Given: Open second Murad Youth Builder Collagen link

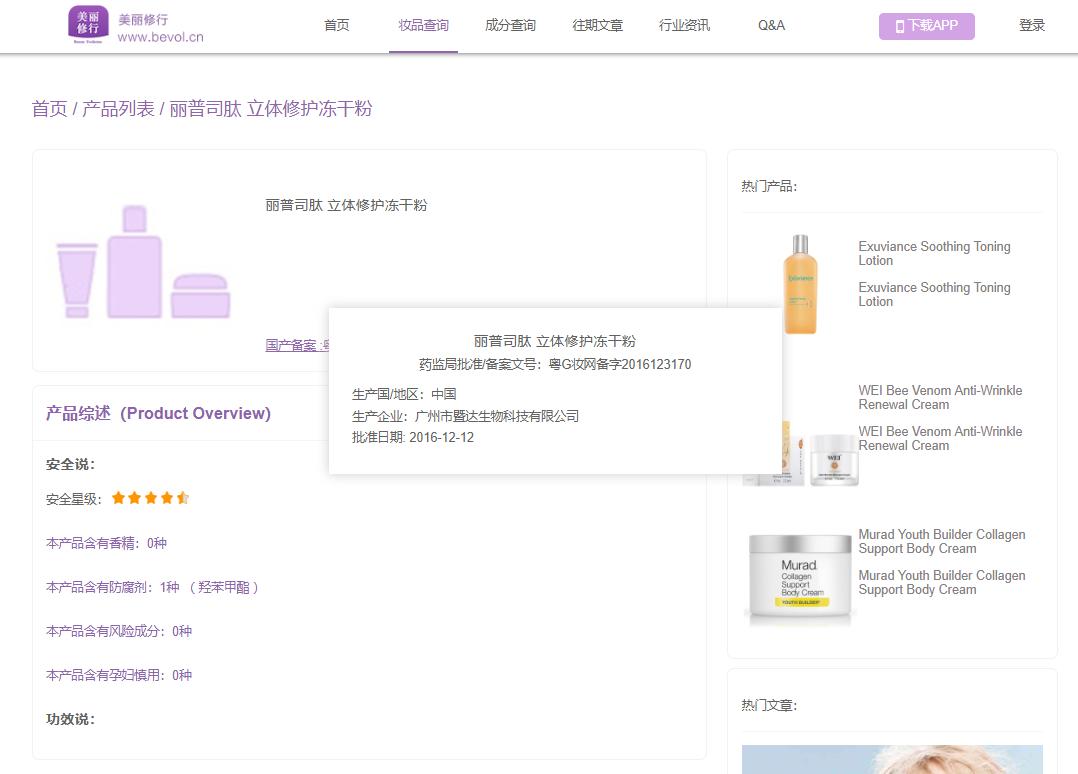Looking at the screenshot, I should [942, 583].
